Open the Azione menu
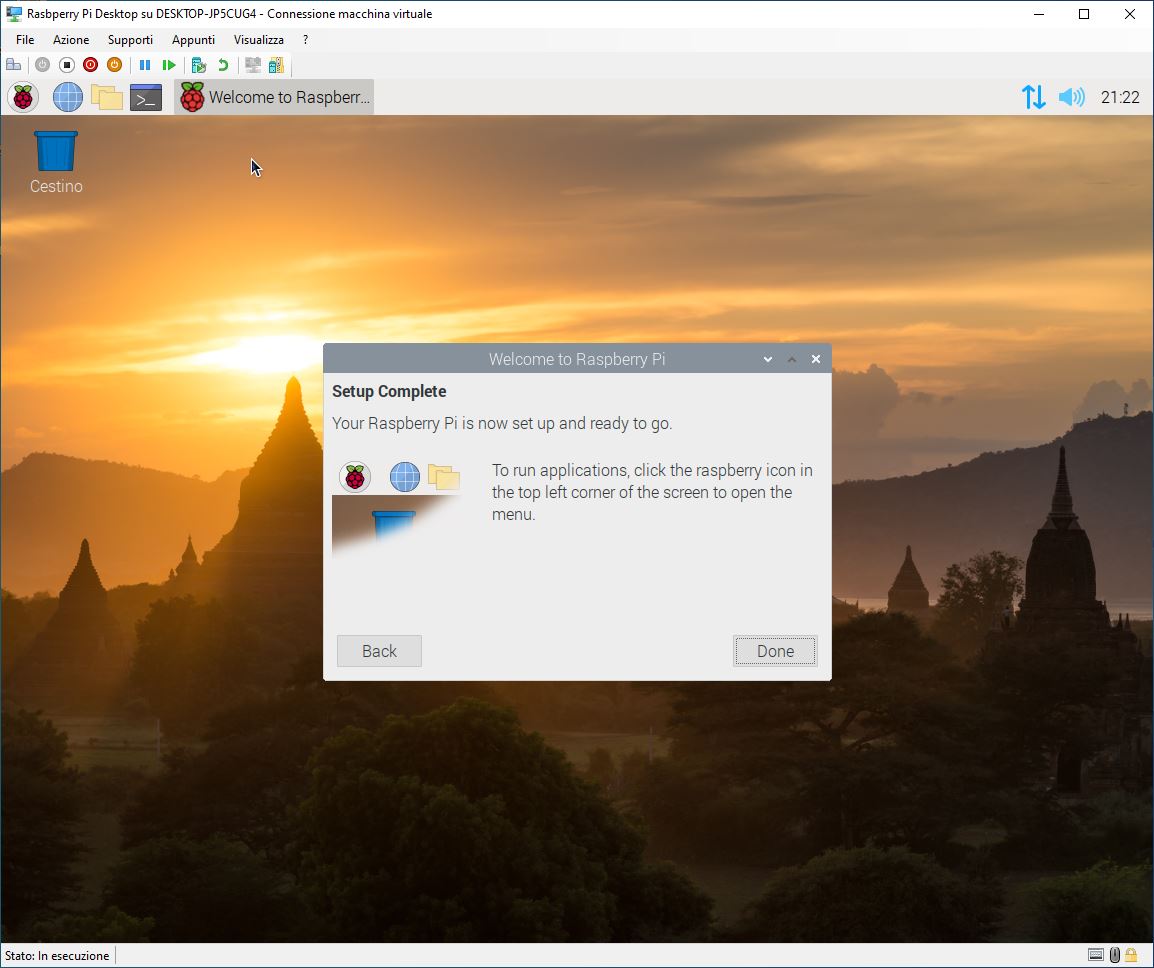 71,40
